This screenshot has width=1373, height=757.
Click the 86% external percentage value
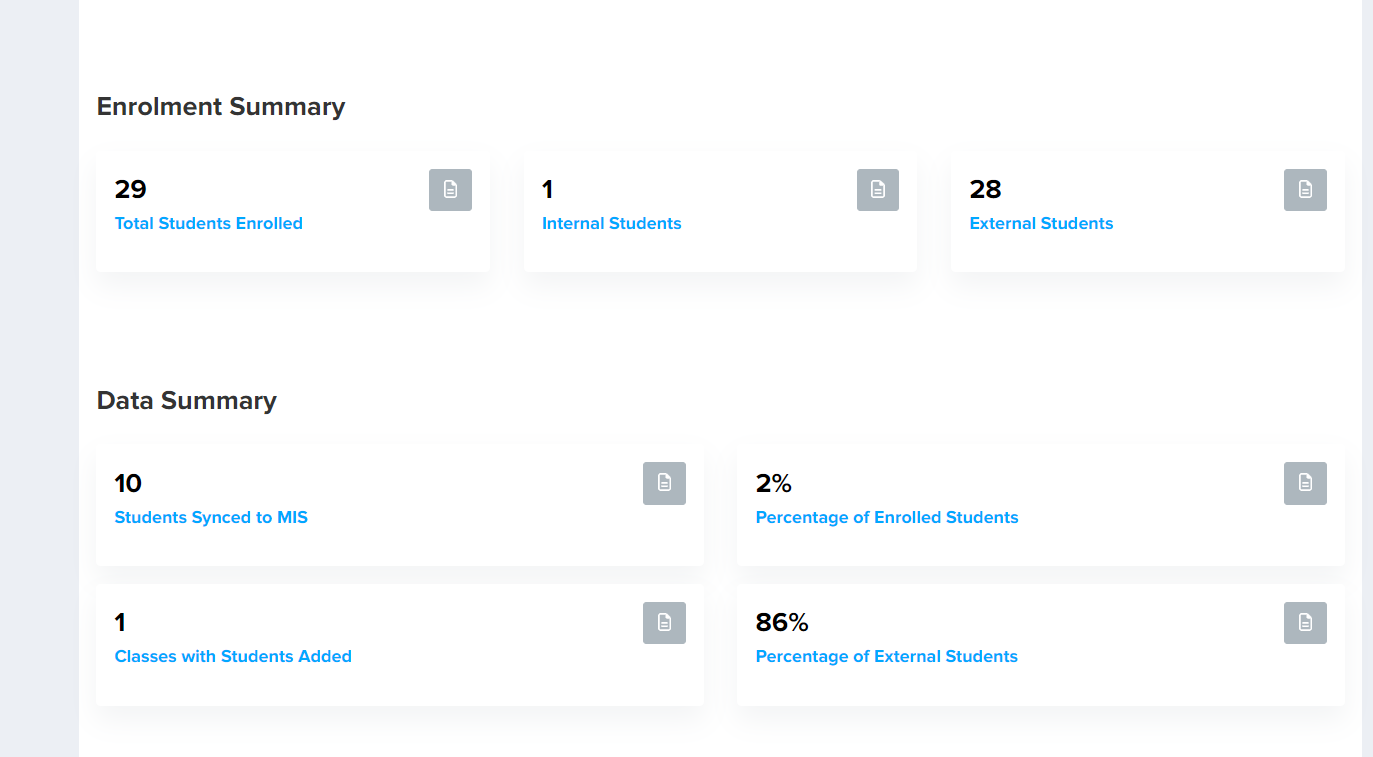tap(782, 623)
